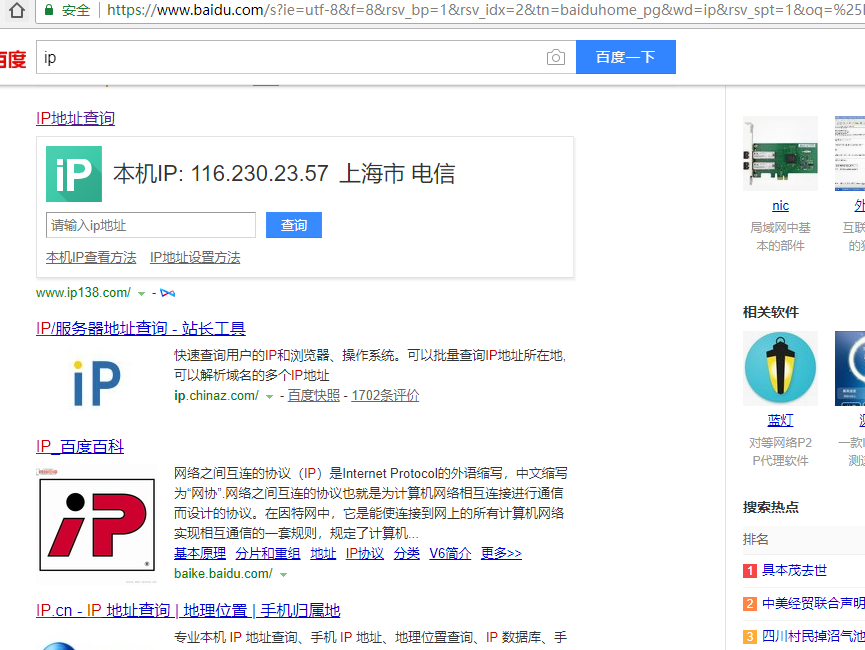Click the camera icon in the search box
Screen dimensions: 865x650
pos(555,57)
